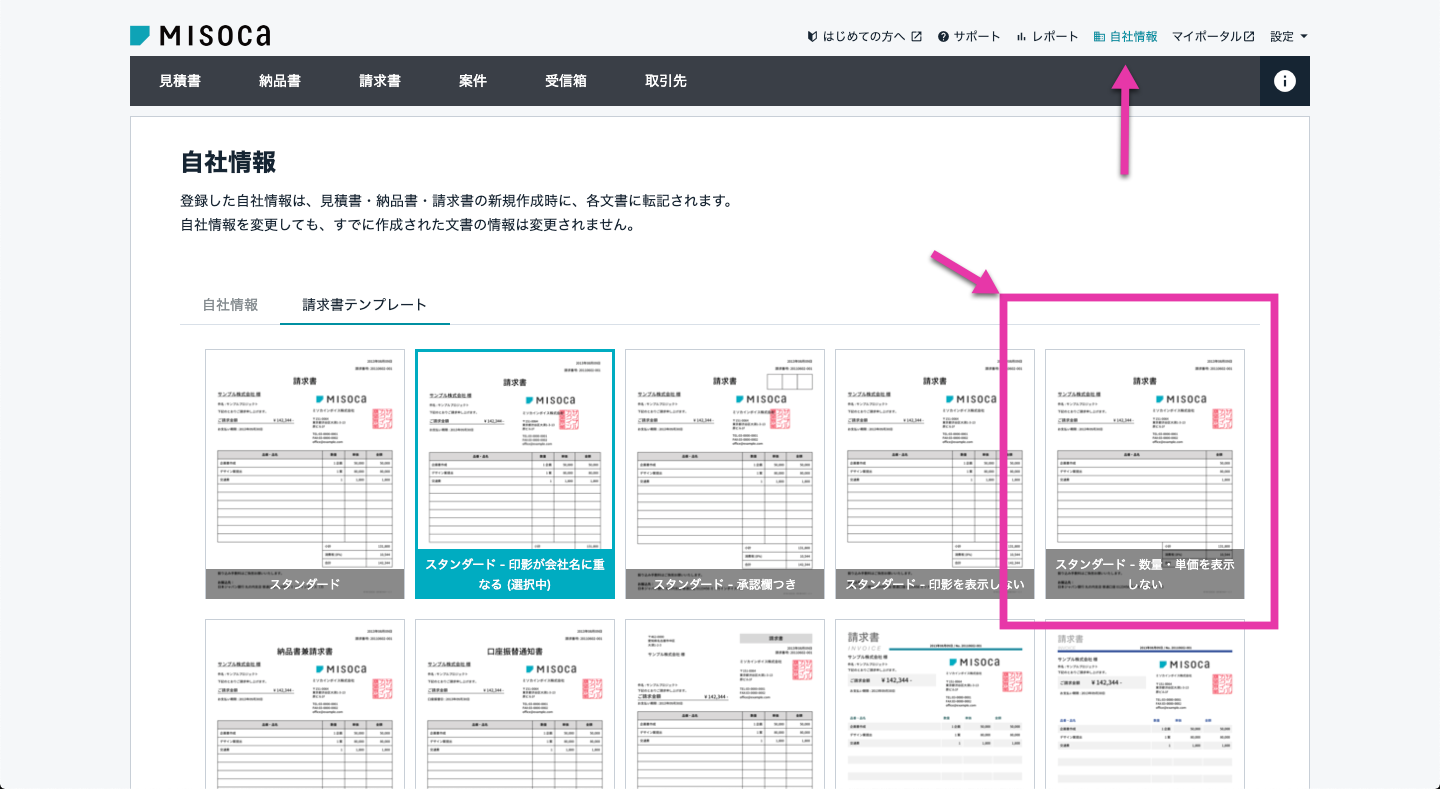Open the マイポータル external link
The image size is (1440, 789).
point(1214,36)
